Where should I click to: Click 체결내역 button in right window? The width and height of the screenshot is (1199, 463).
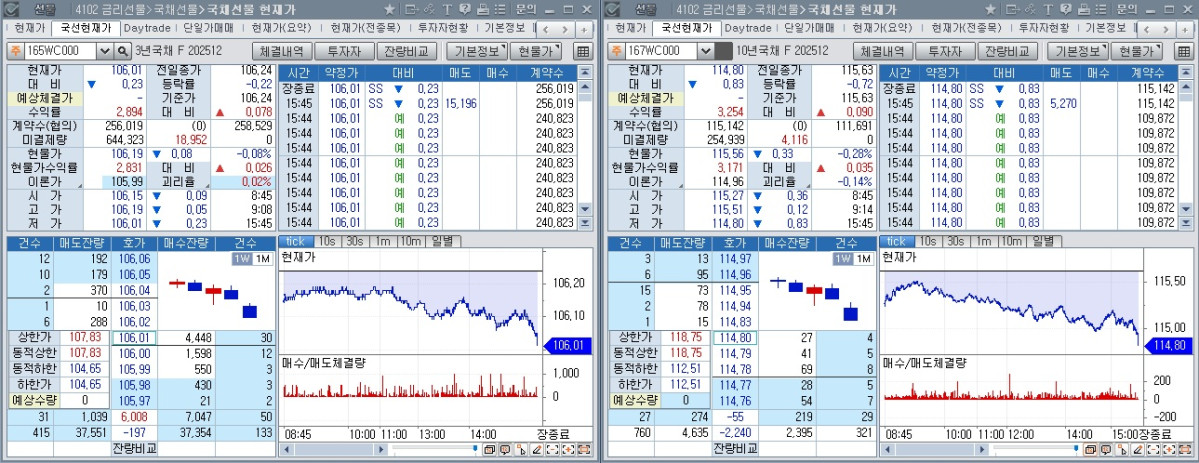[x=883, y=51]
